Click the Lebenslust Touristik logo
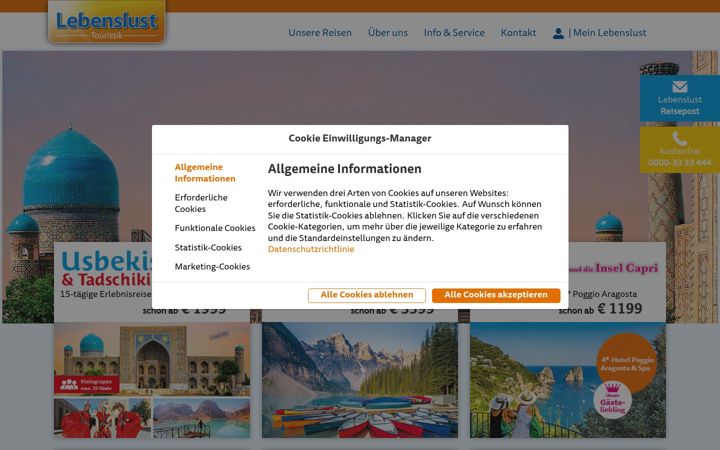 coord(107,22)
